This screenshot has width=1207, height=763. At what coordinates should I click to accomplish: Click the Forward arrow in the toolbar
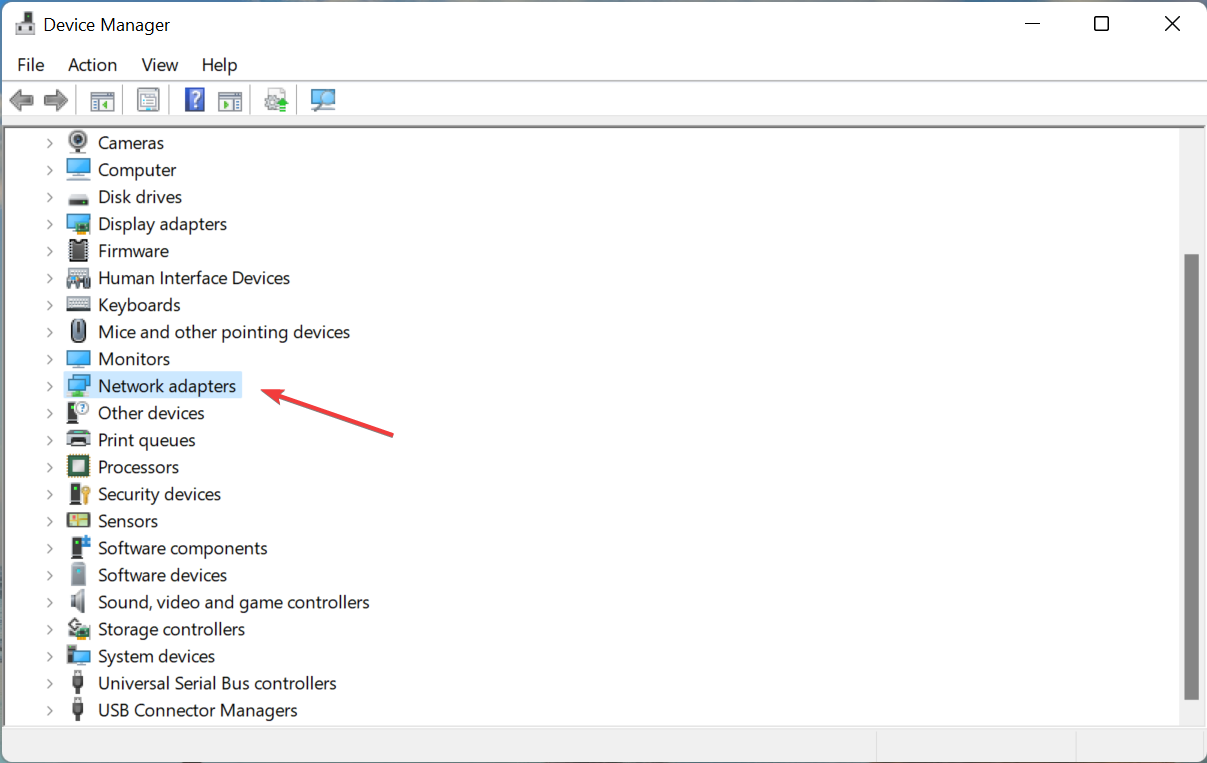click(56, 100)
